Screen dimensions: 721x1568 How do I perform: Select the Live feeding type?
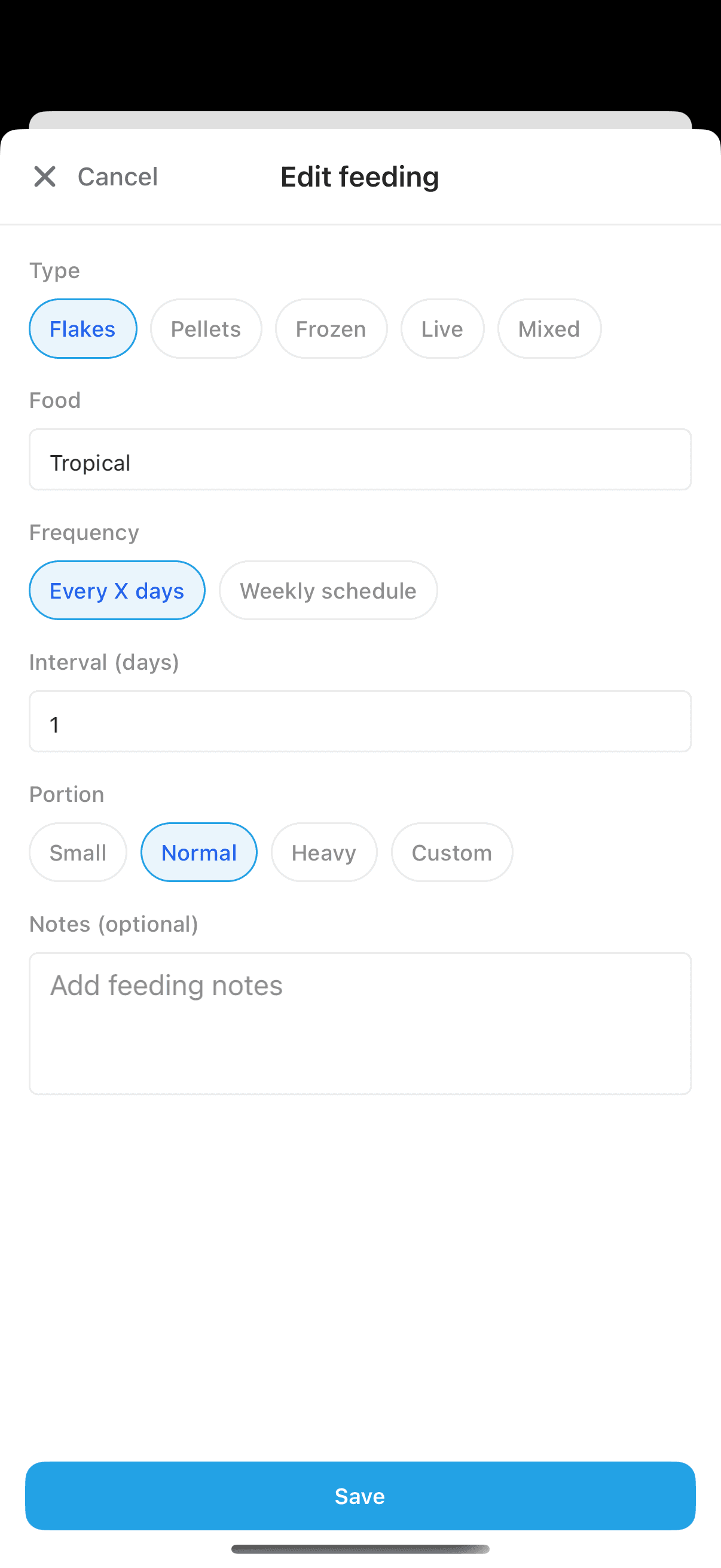pos(442,329)
